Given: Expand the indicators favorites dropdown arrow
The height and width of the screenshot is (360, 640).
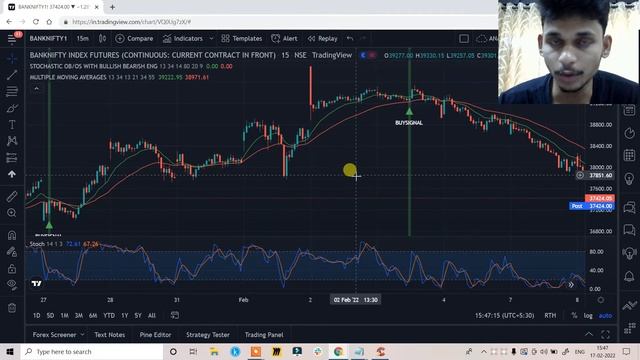Looking at the screenshot, I should [211, 38].
